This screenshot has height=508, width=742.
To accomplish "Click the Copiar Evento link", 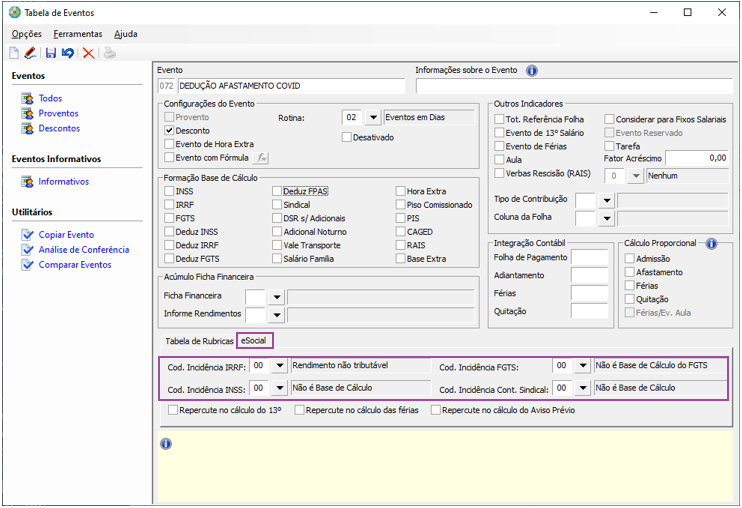I will (x=66, y=235).
